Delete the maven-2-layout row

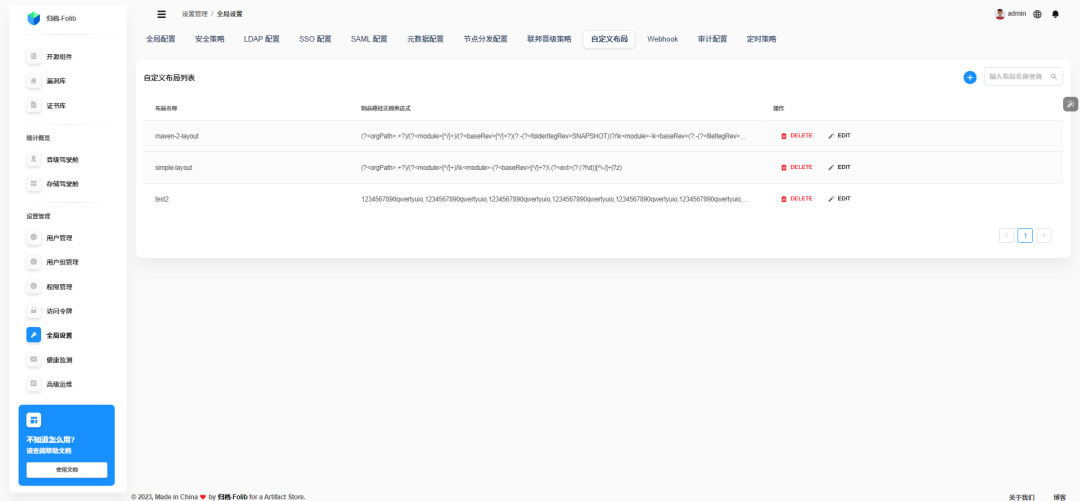point(796,136)
